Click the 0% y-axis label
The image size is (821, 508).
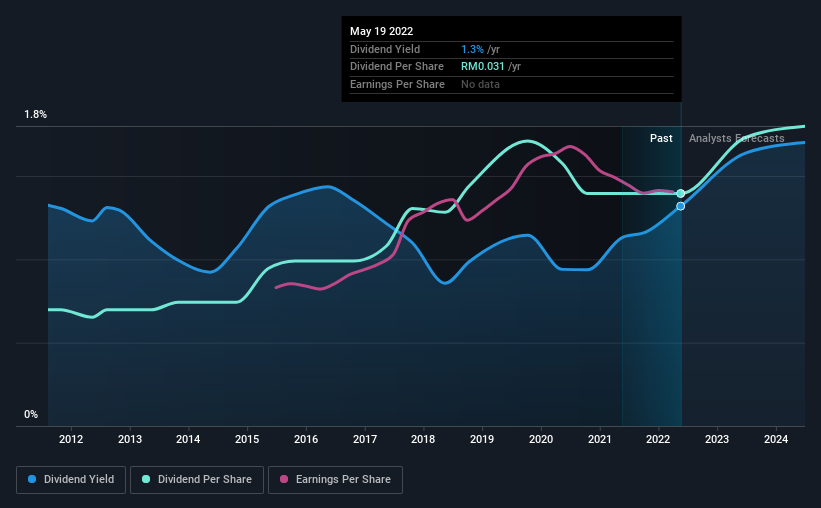point(31,414)
